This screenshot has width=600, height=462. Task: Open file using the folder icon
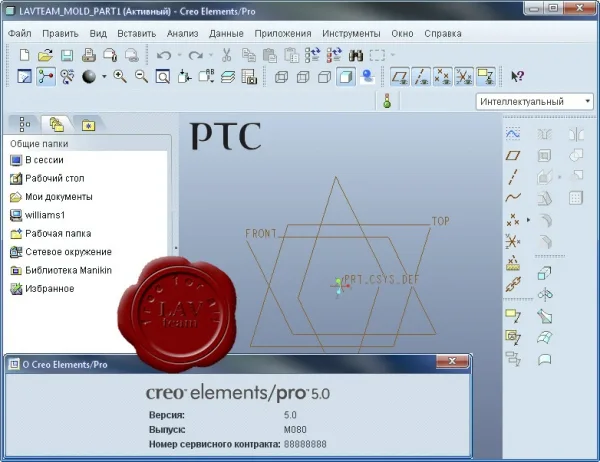(x=45, y=56)
